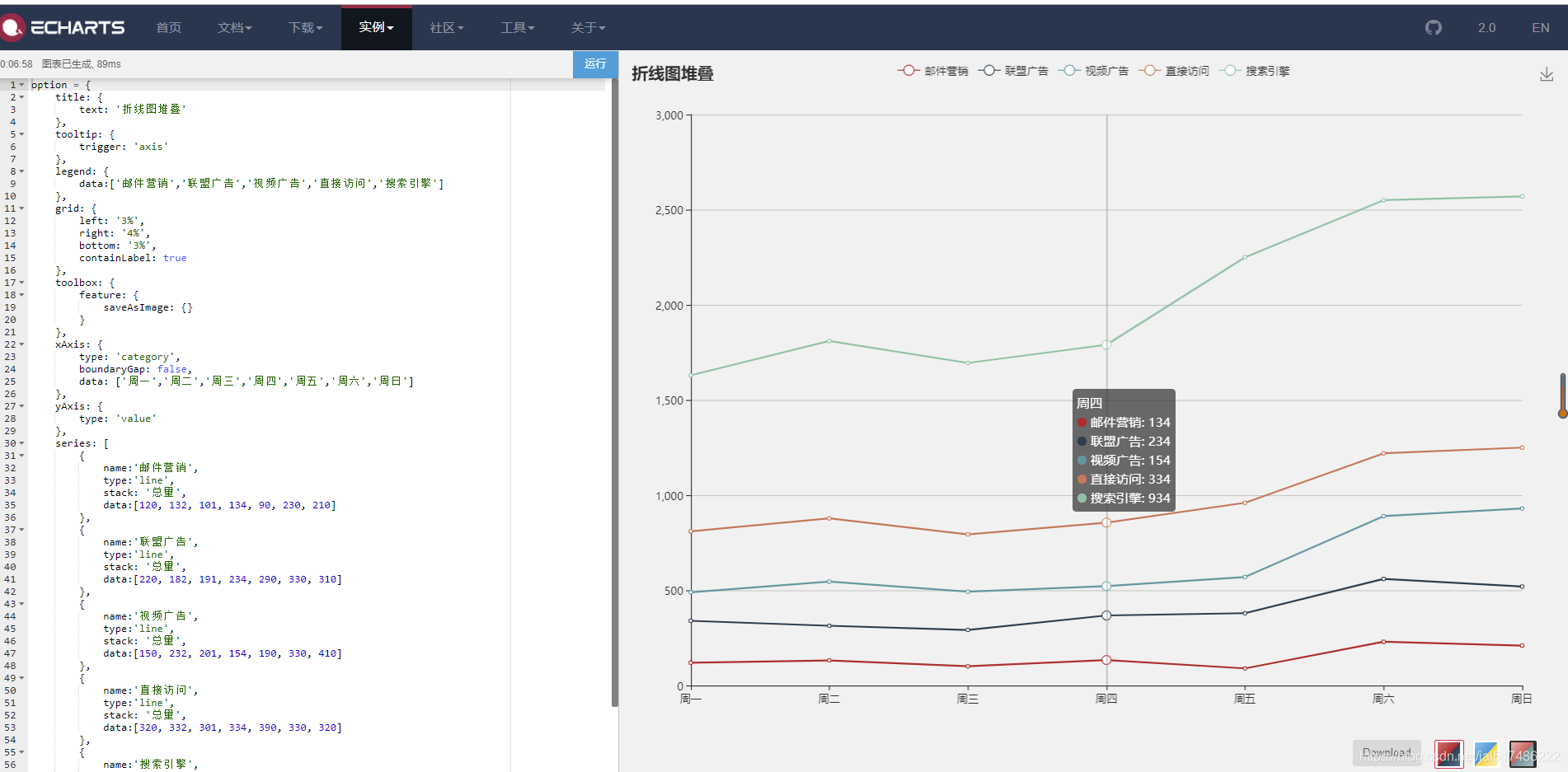This screenshot has height=772, width=1568.
Task: Click 邮件营销 data point at 周四
Action: pos(1106,660)
